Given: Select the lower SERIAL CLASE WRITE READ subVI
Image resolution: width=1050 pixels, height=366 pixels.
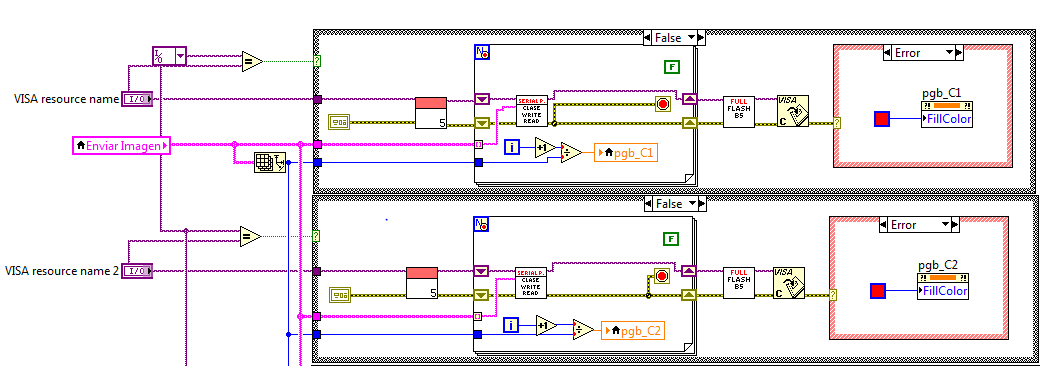Looking at the screenshot, I should pos(531,282).
